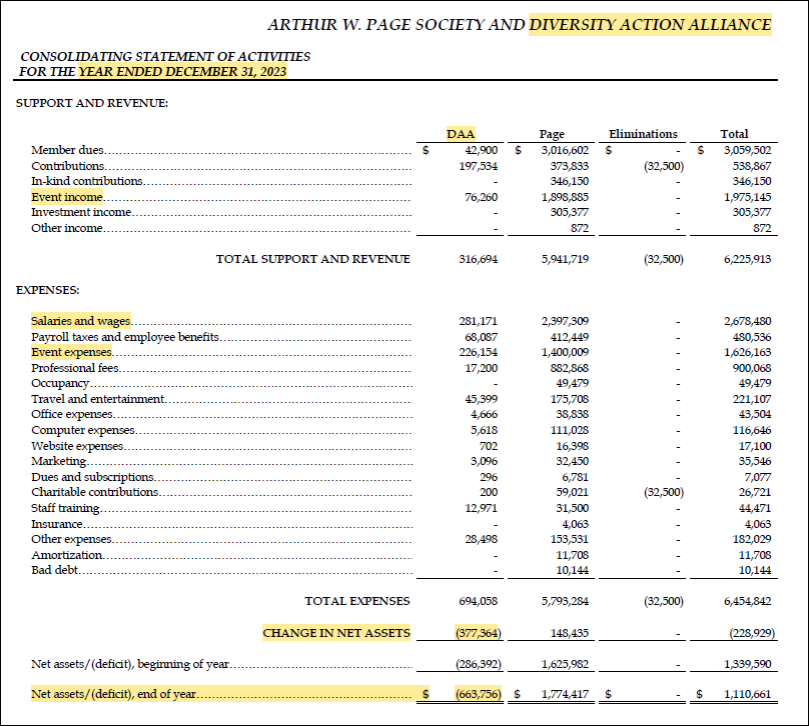Select the 'Charitable contributions' row label
The width and height of the screenshot is (809, 726).
click(x=94, y=492)
